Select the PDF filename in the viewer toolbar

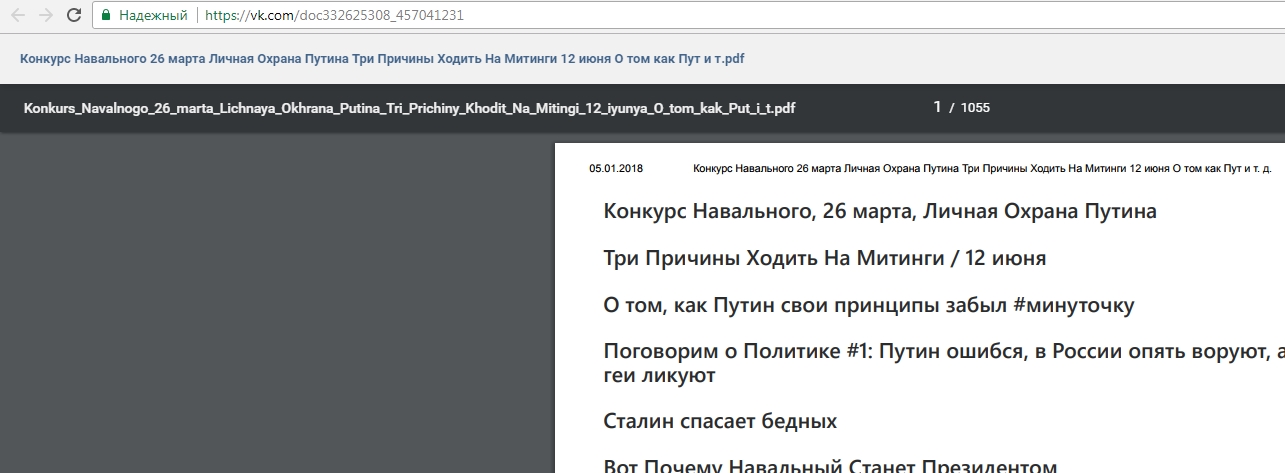410,108
